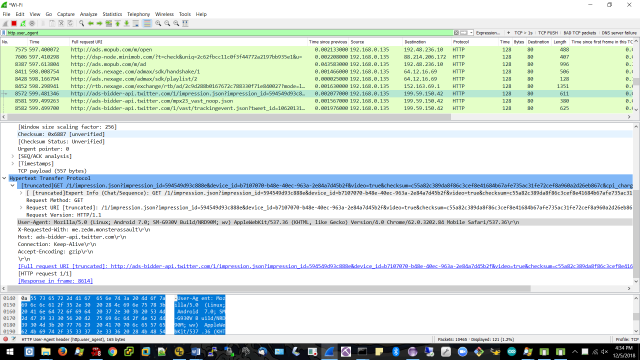Screen dimensions: 640x360
Task: Open capture options gear icon
Action: (32, 24)
